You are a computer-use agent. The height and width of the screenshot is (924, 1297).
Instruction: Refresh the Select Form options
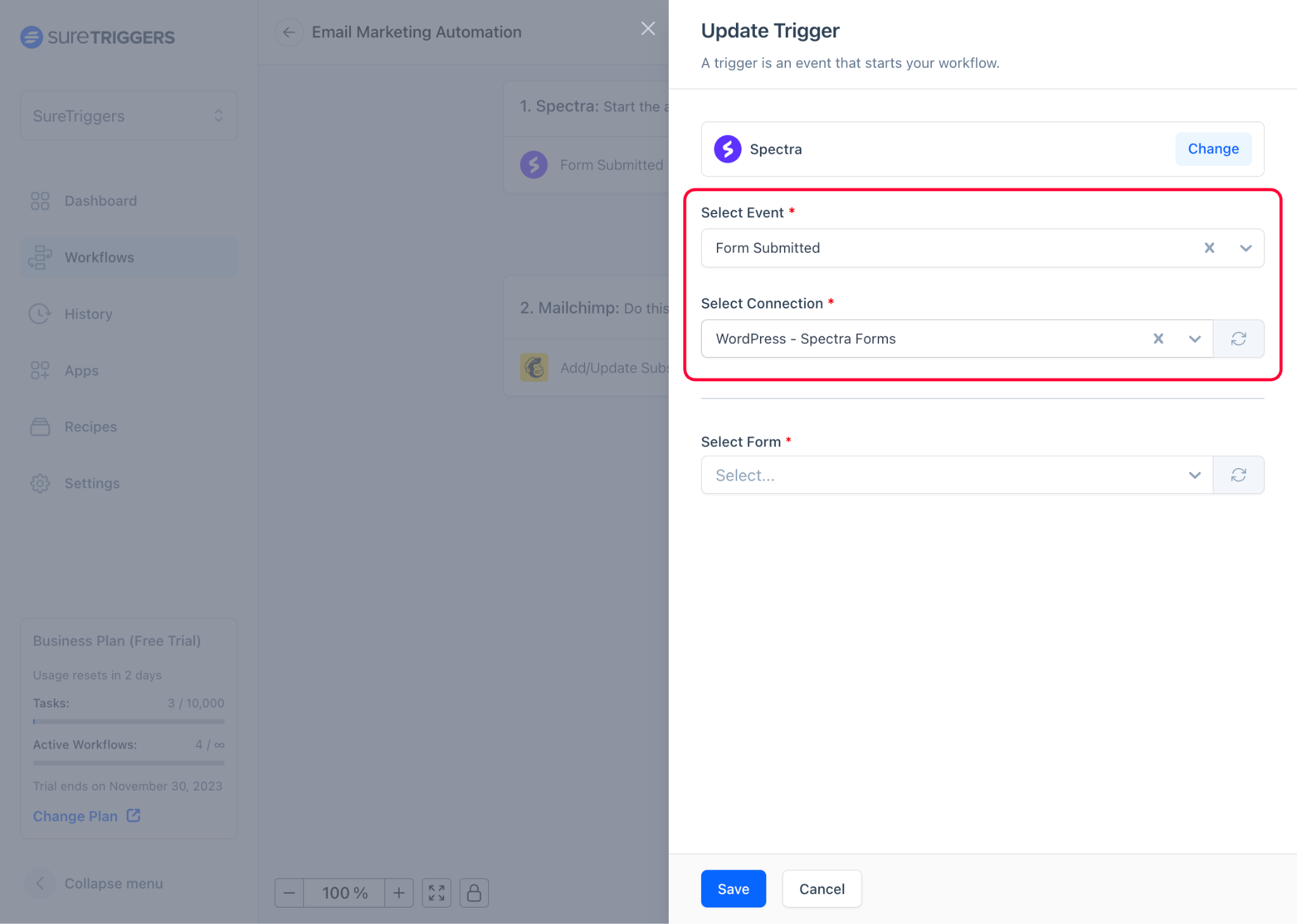[1239, 474]
